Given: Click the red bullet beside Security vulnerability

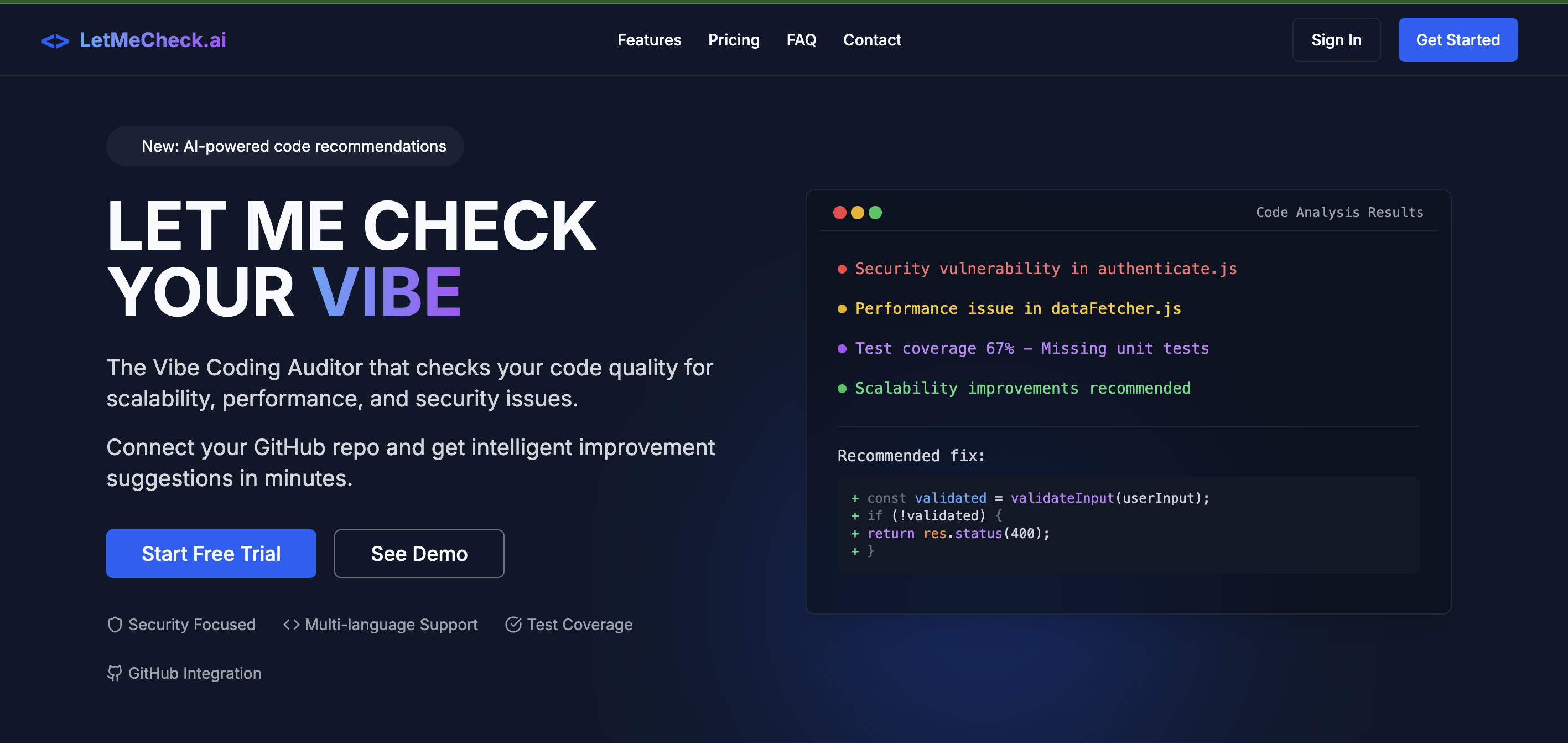Looking at the screenshot, I should pos(842,269).
